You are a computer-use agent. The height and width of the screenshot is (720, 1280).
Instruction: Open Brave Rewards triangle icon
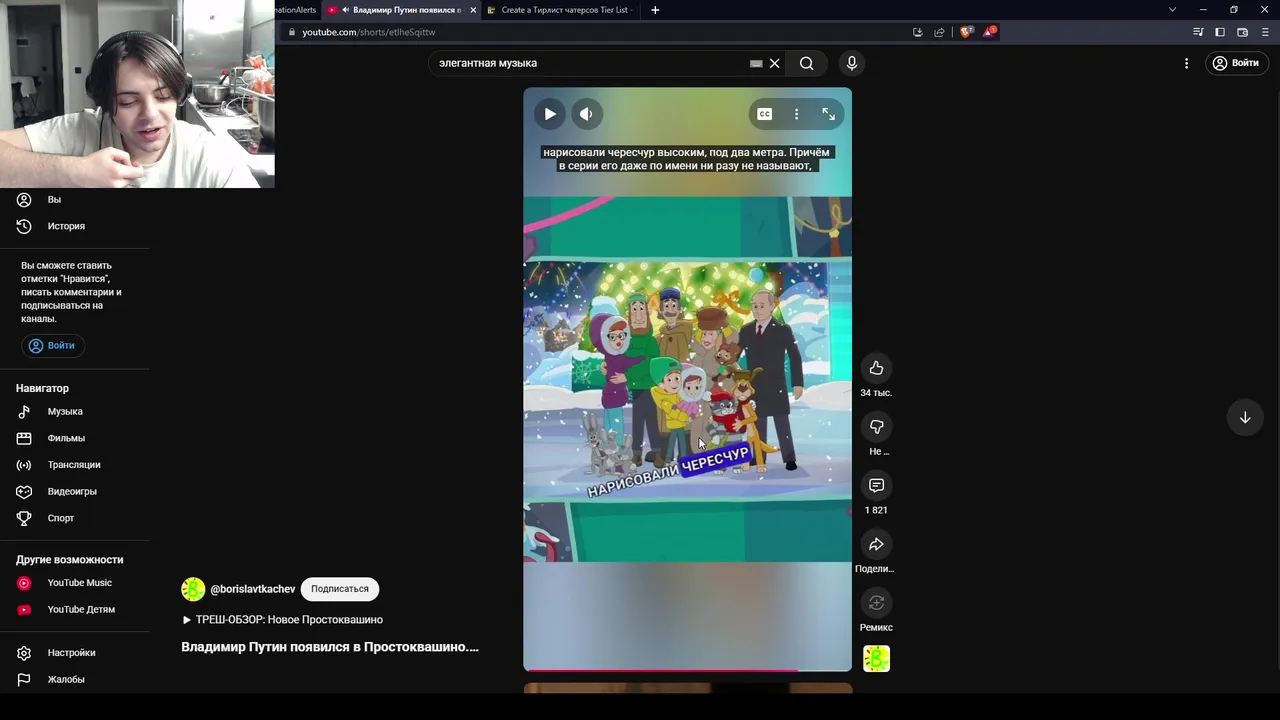coord(989,32)
